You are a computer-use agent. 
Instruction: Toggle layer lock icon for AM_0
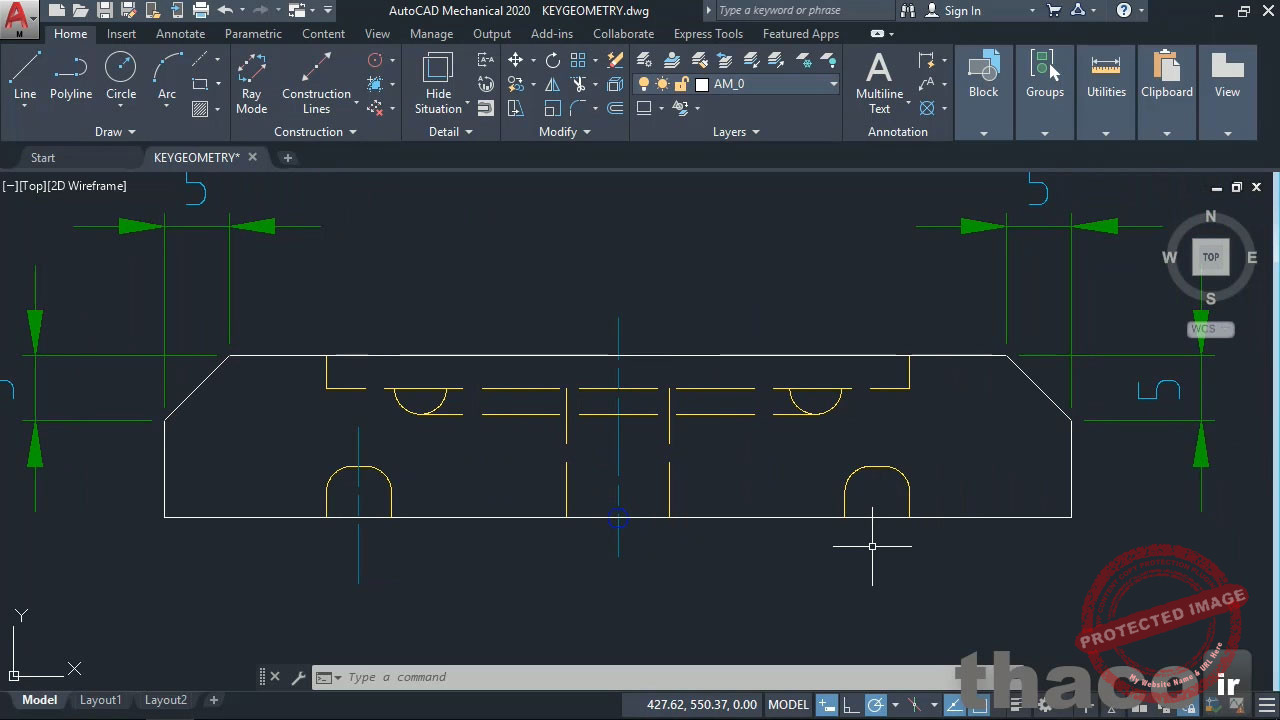click(x=682, y=84)
